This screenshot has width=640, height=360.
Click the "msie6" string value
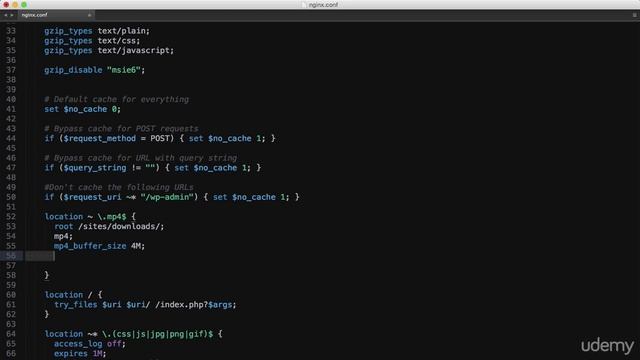[124, 70]
